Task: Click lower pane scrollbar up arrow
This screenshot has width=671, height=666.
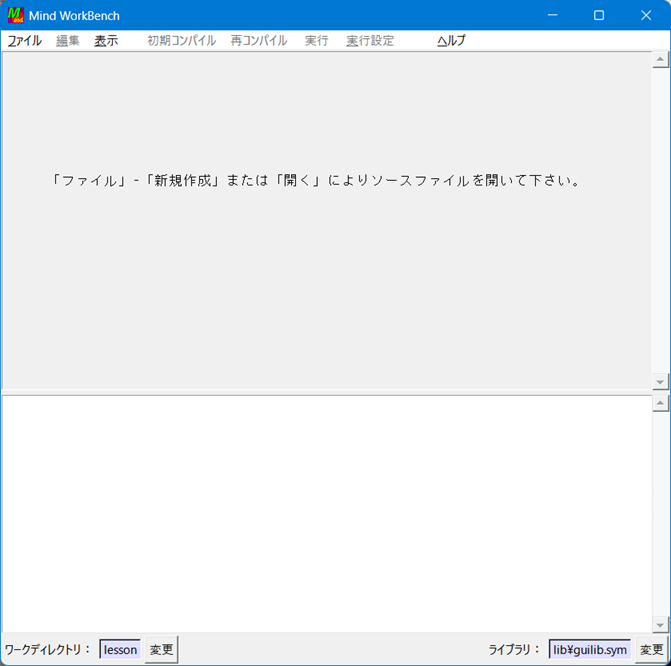Action: (x=660, y=403)
